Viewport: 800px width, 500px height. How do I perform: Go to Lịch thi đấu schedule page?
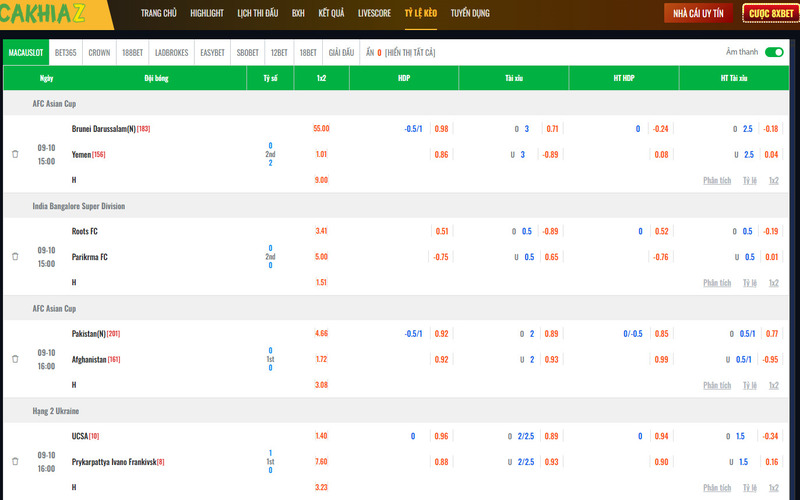258,13
